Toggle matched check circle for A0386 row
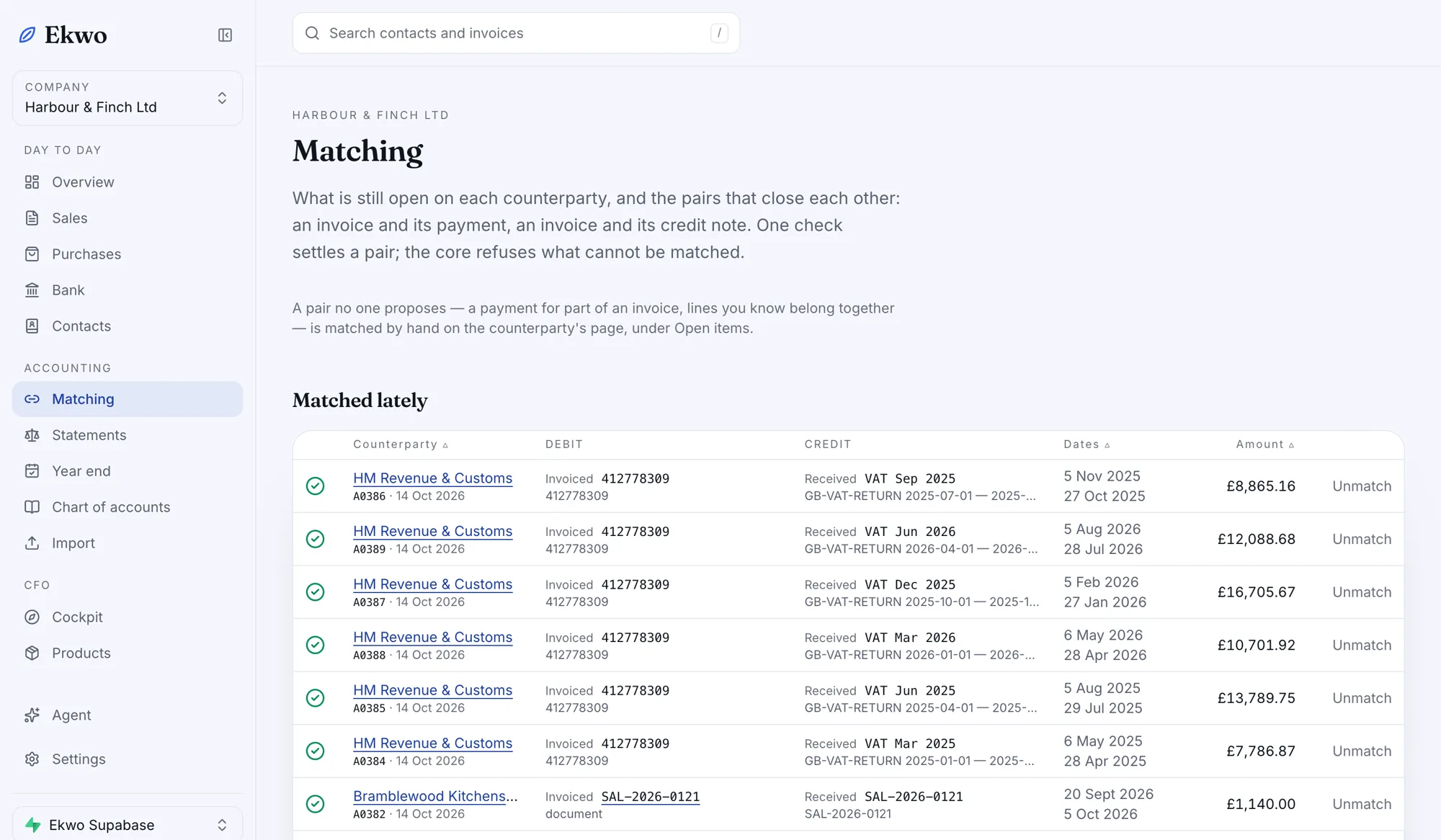 (315, 486)
